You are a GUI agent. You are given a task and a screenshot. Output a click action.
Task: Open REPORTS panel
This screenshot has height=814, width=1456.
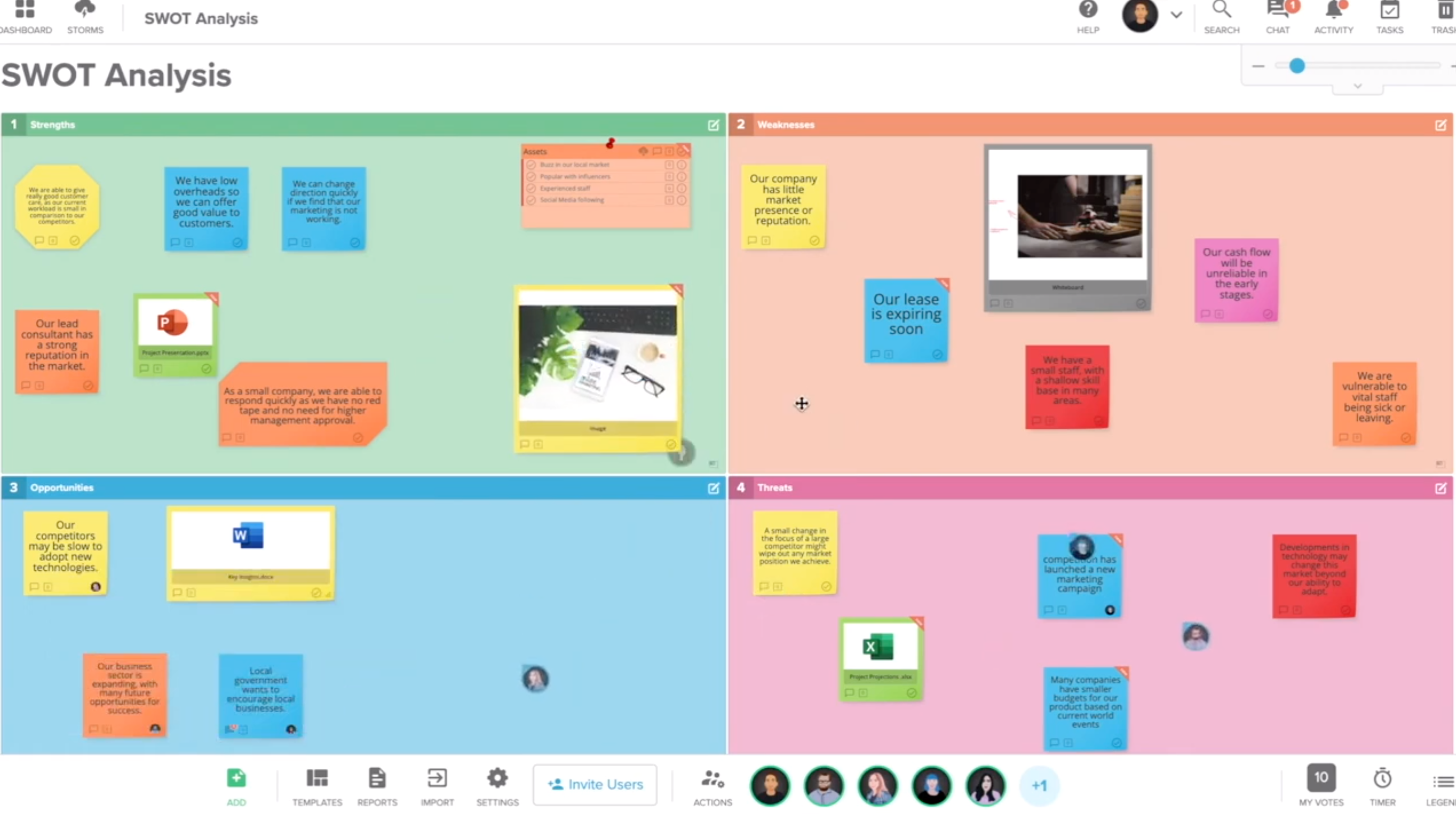click(376, 785)
